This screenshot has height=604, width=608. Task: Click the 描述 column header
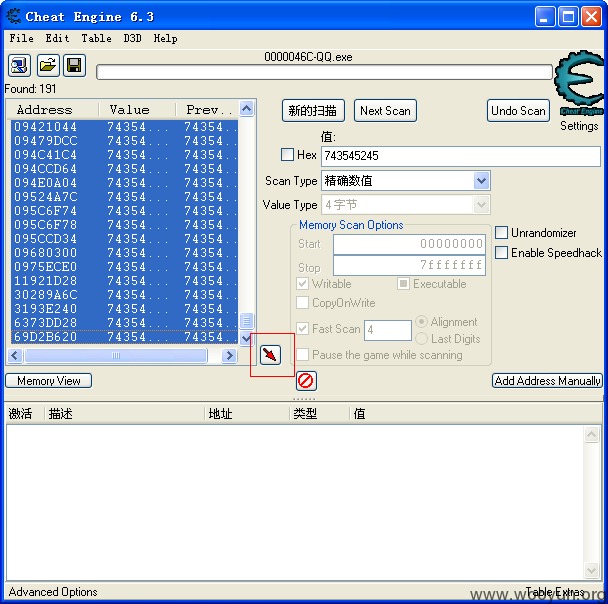[x=124, y=414]
